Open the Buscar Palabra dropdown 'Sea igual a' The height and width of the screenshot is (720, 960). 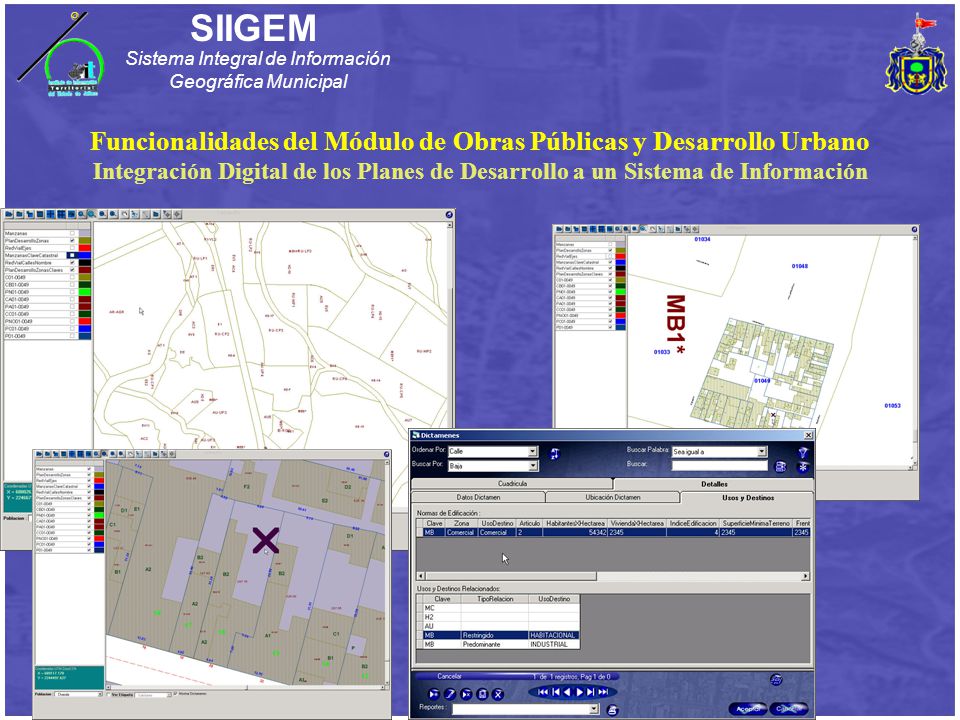[762, 452]
